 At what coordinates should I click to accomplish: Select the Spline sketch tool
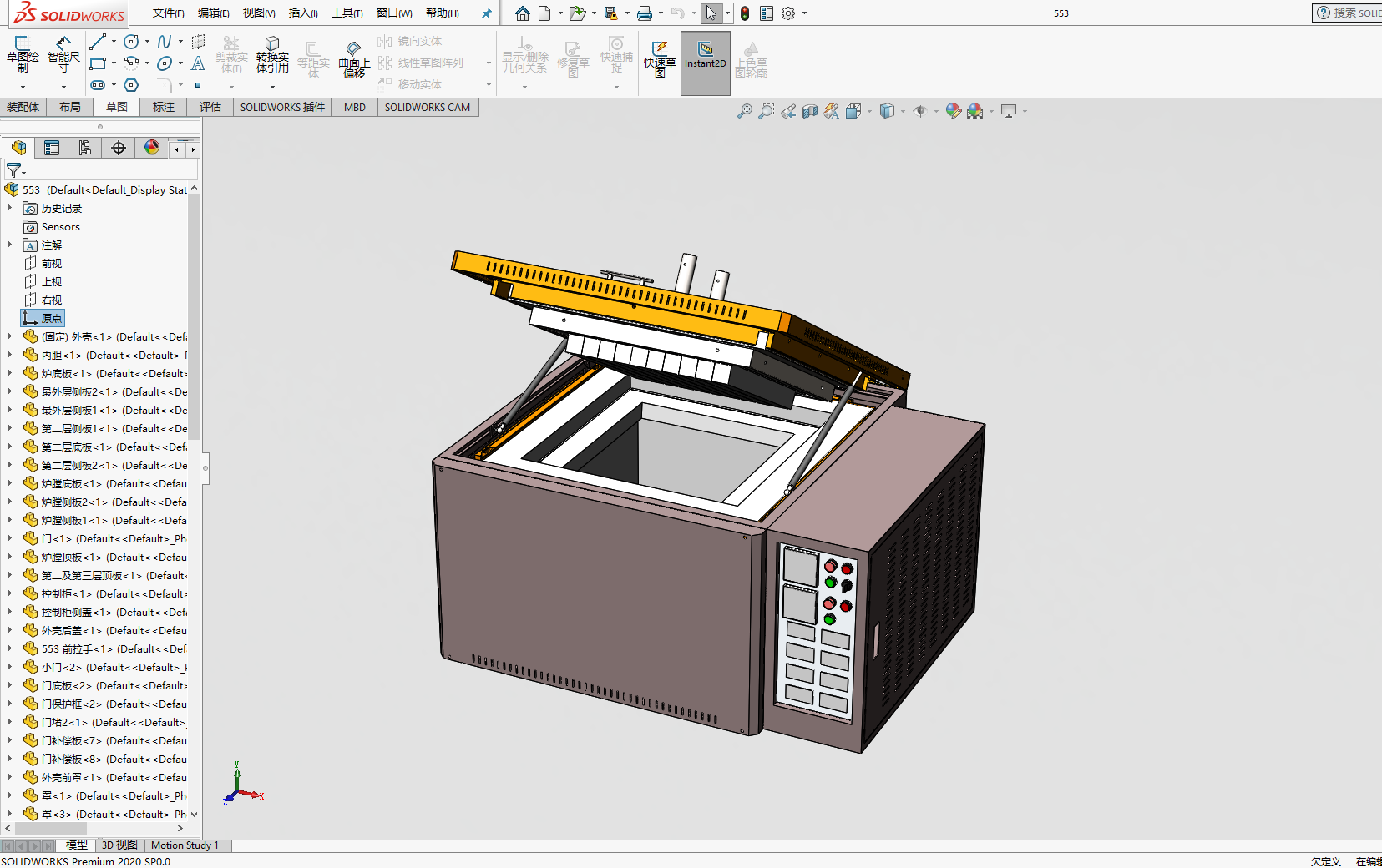pos(165,41)
